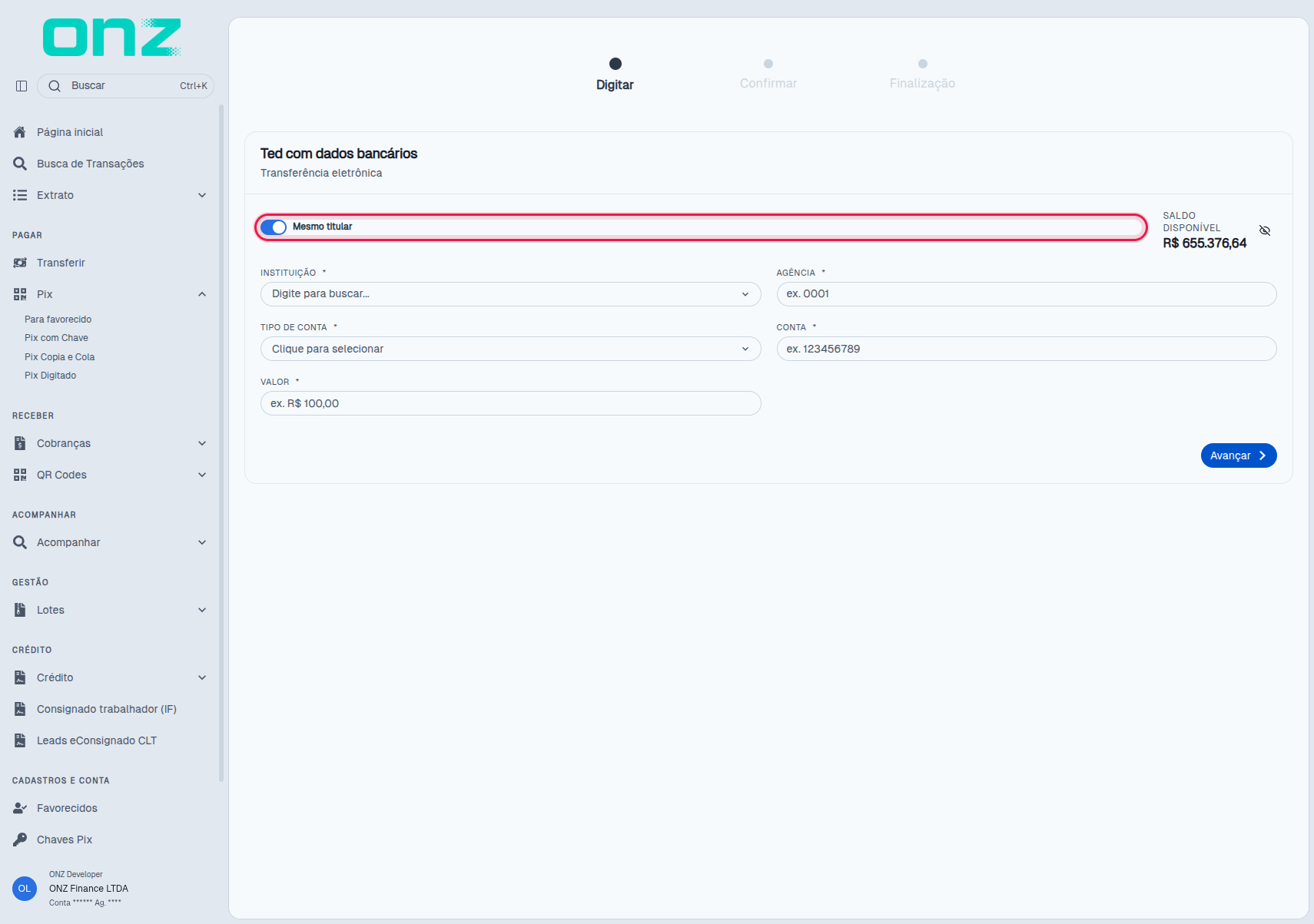Click the Leads eConsignado CLT icon

(20, 740)
